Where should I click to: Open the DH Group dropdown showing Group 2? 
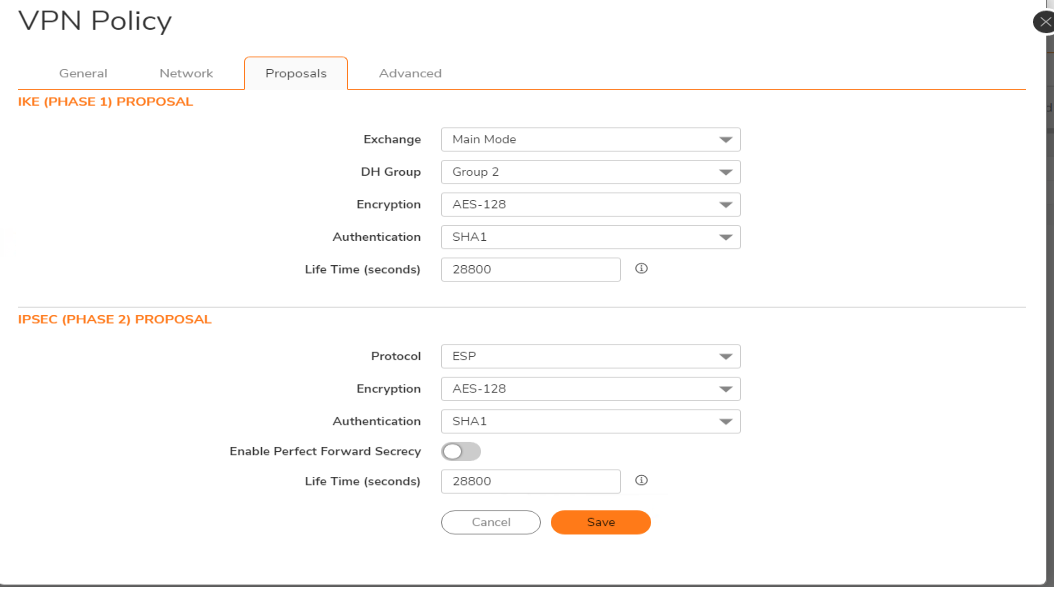pyautogui.click(x=591, y=172)
